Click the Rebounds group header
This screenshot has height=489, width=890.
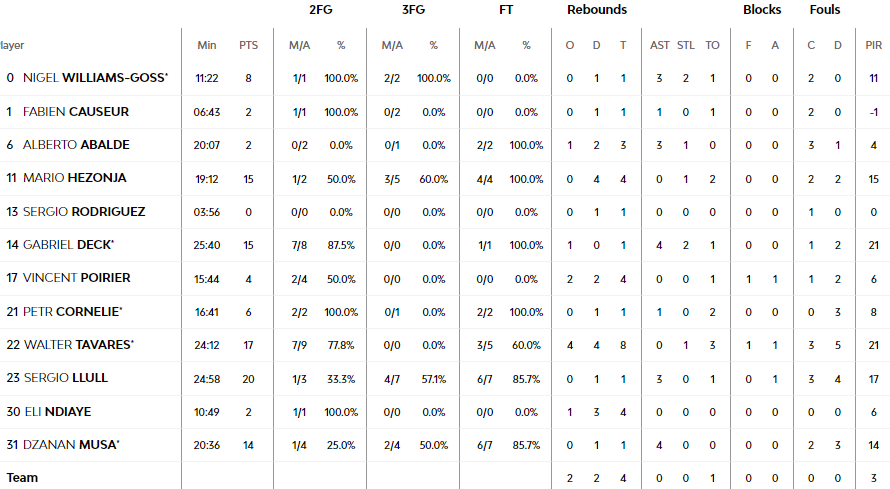tap(597, 10)
